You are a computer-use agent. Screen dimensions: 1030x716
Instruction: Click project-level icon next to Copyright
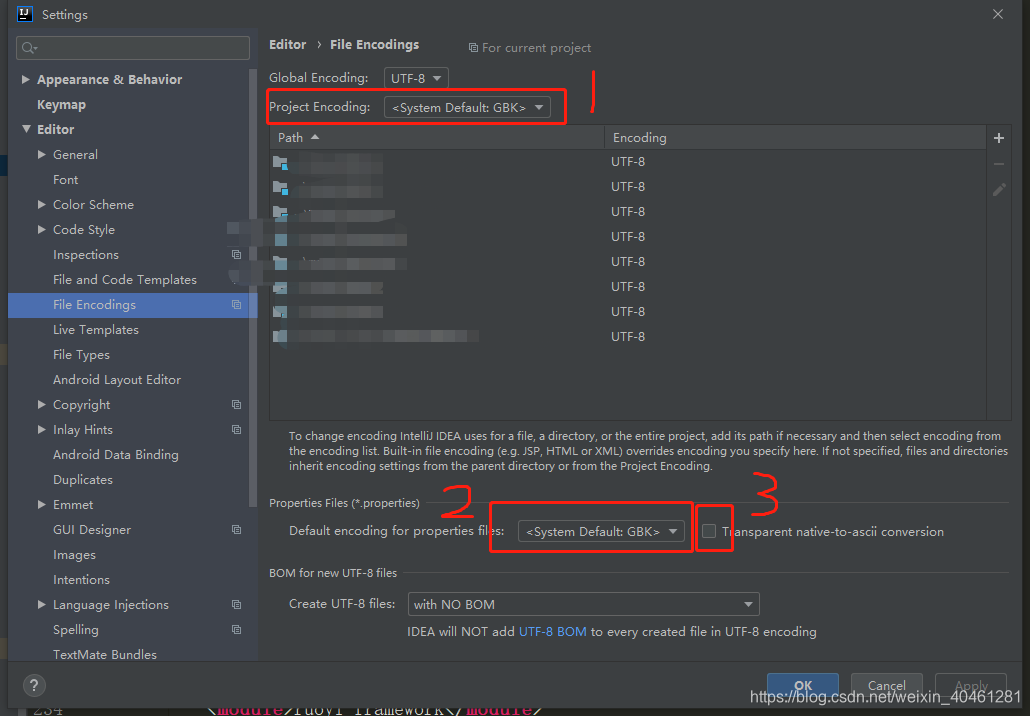(236, 405)
